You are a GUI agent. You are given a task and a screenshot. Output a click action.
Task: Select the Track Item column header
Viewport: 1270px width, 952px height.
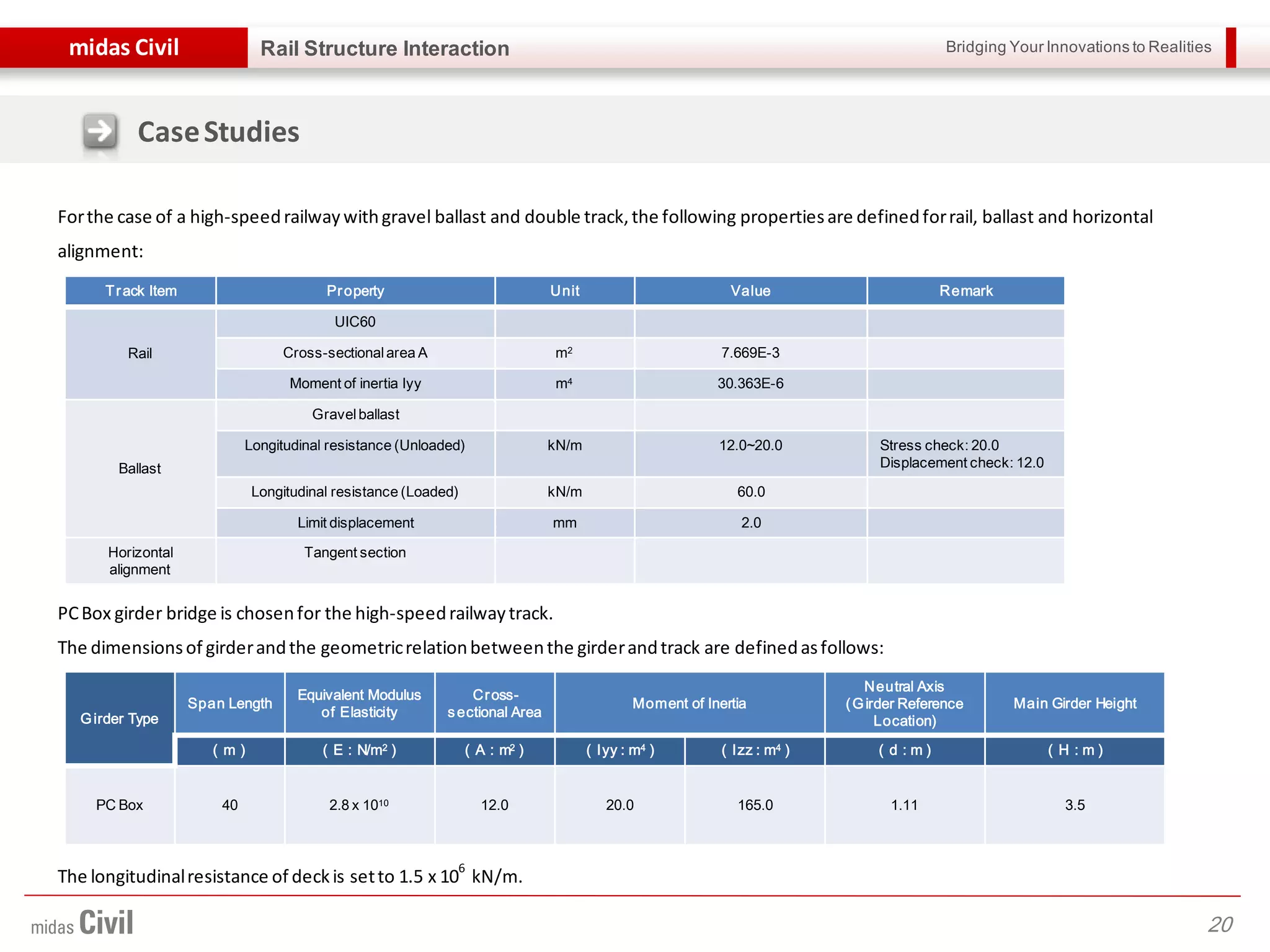click(x=141, y=291)
